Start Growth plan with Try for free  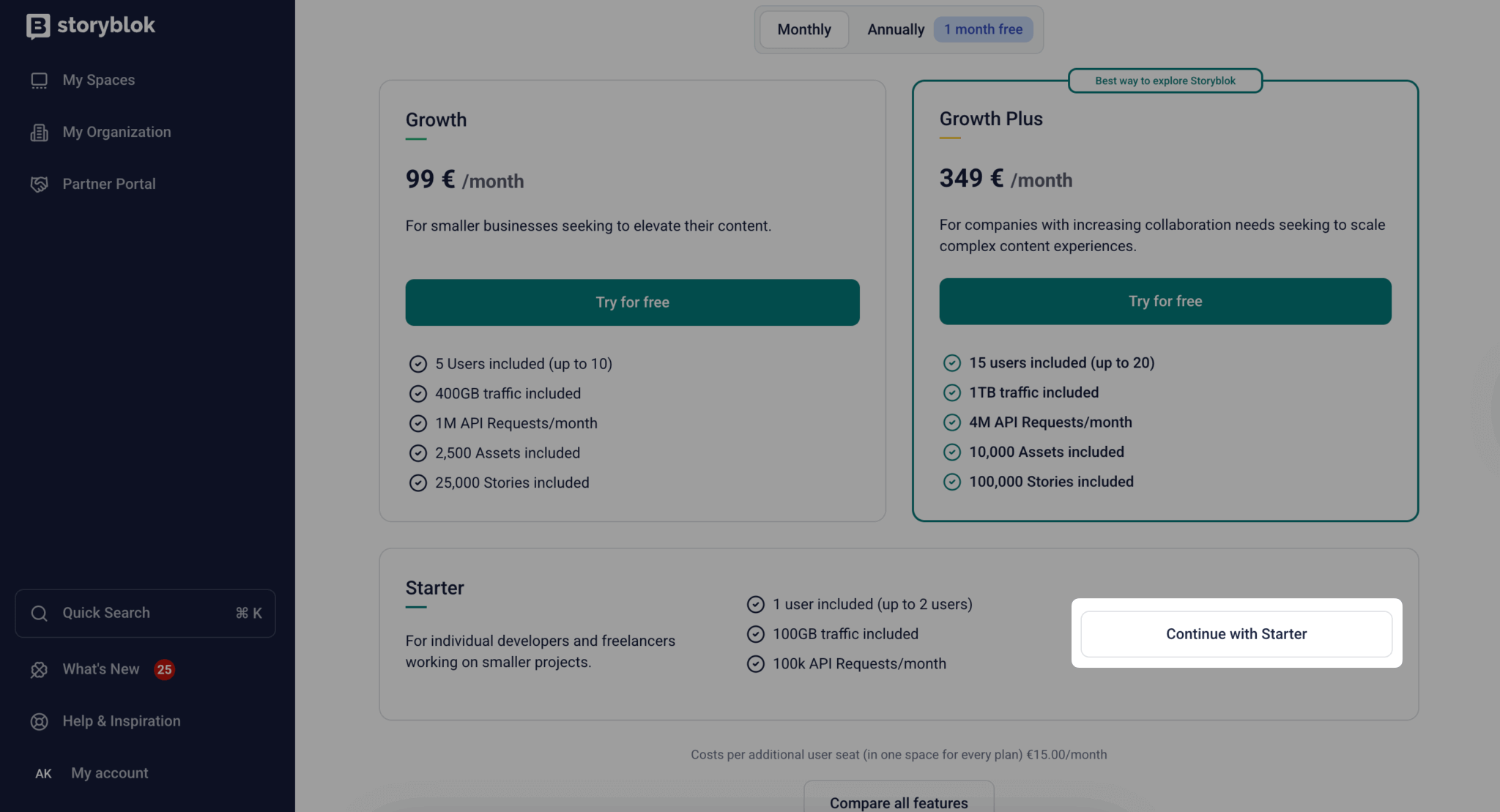(x=632, y=302)
